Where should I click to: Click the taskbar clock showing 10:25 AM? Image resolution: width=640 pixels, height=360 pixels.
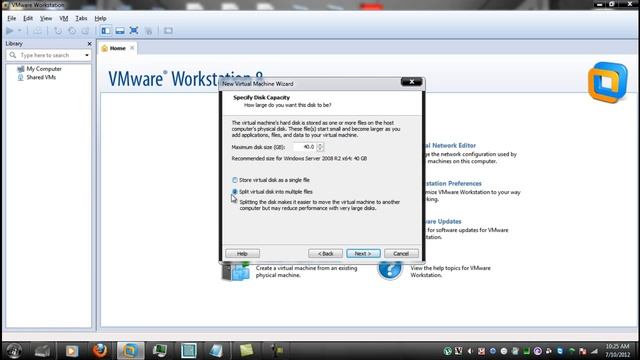618,350
